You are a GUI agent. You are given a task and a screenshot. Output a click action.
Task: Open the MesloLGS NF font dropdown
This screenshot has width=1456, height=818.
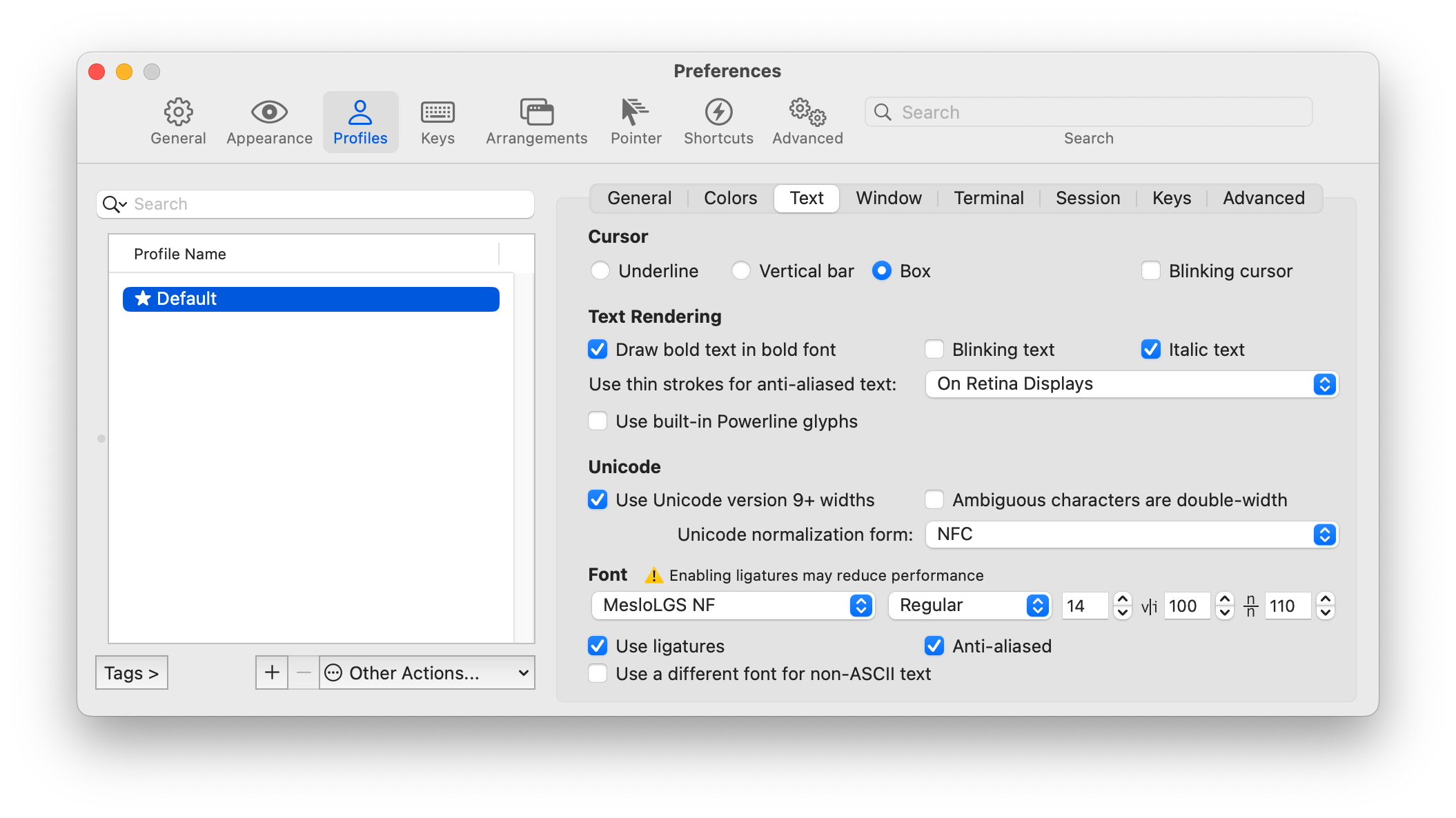click(x=733, y=606)
